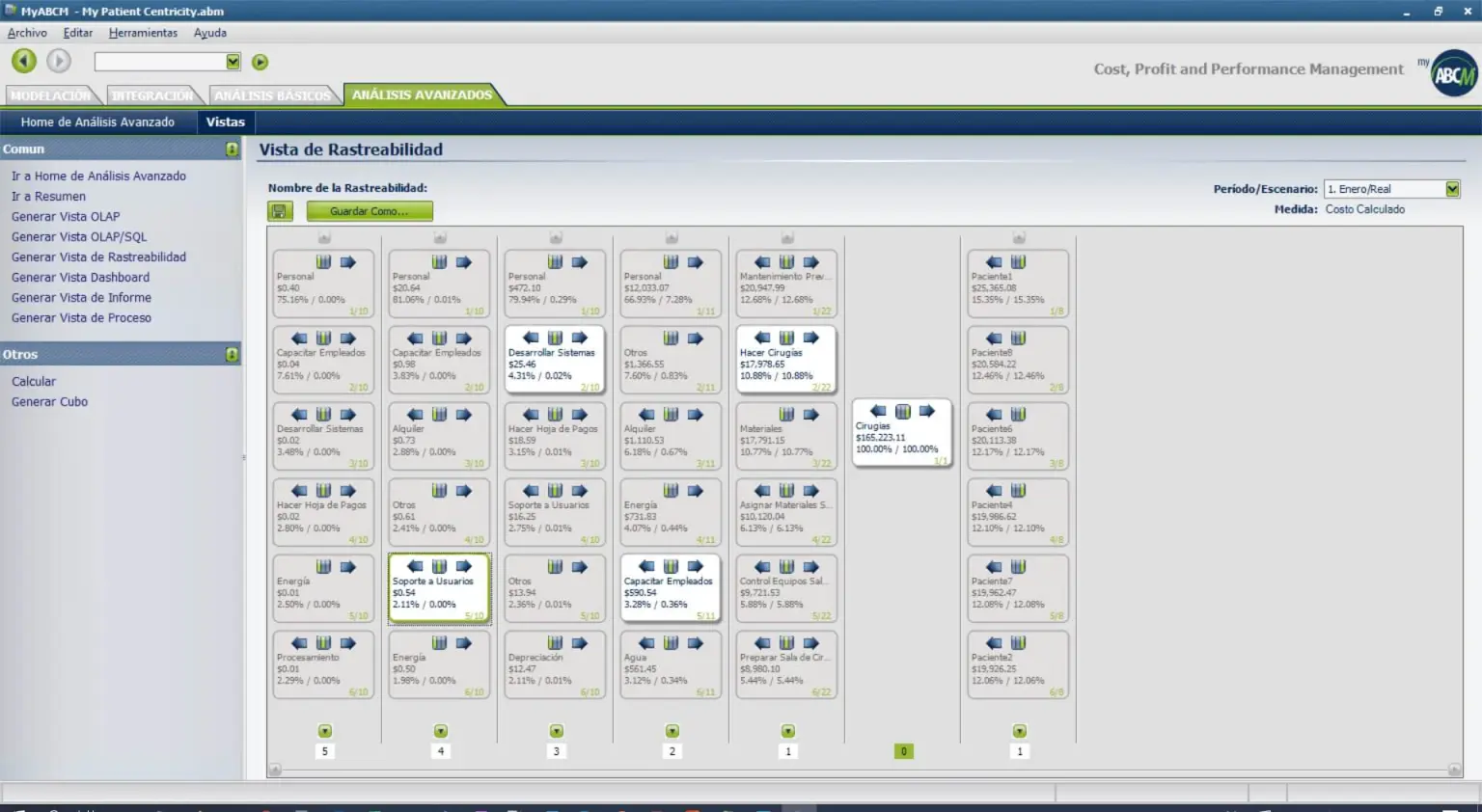
Task: Open the bar chart icon on the Paciente1 card
Action: pos(1018,262)
